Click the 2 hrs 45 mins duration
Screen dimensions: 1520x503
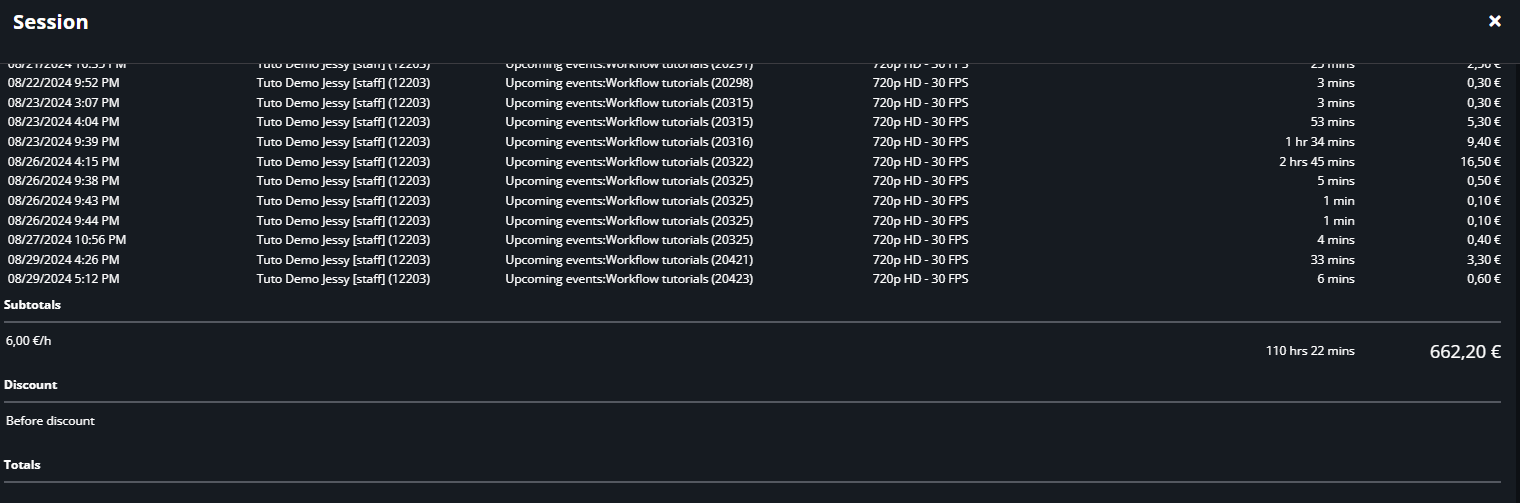click(1317, 162)
